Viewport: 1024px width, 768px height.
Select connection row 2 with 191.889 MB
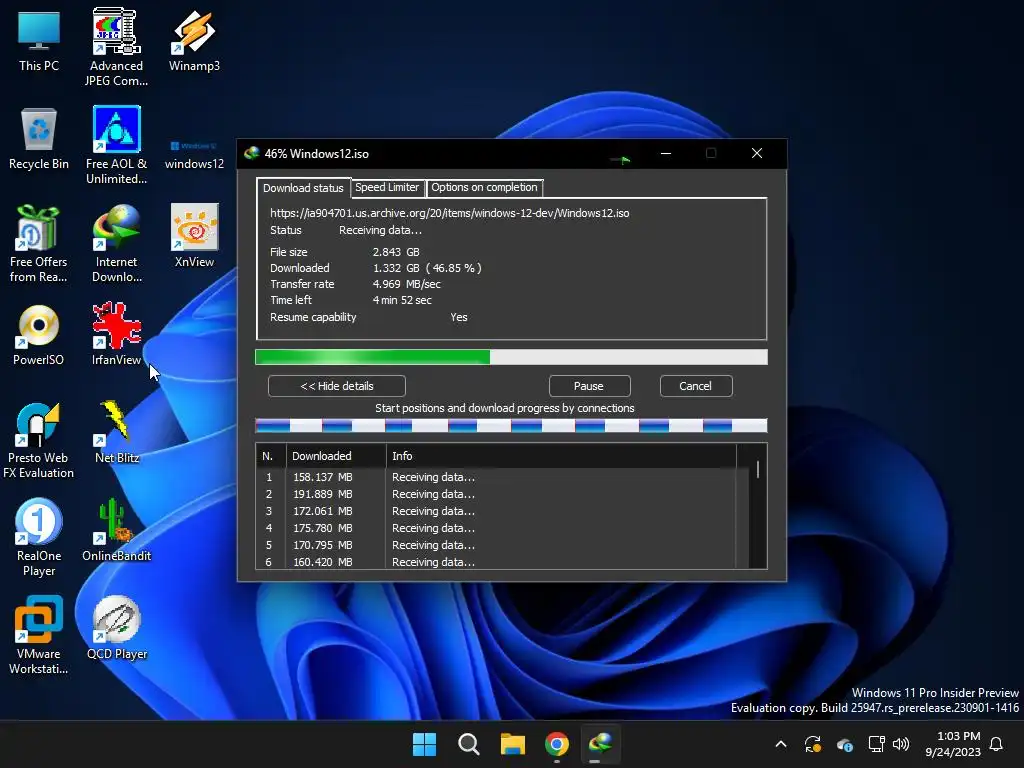pos(496,494)
